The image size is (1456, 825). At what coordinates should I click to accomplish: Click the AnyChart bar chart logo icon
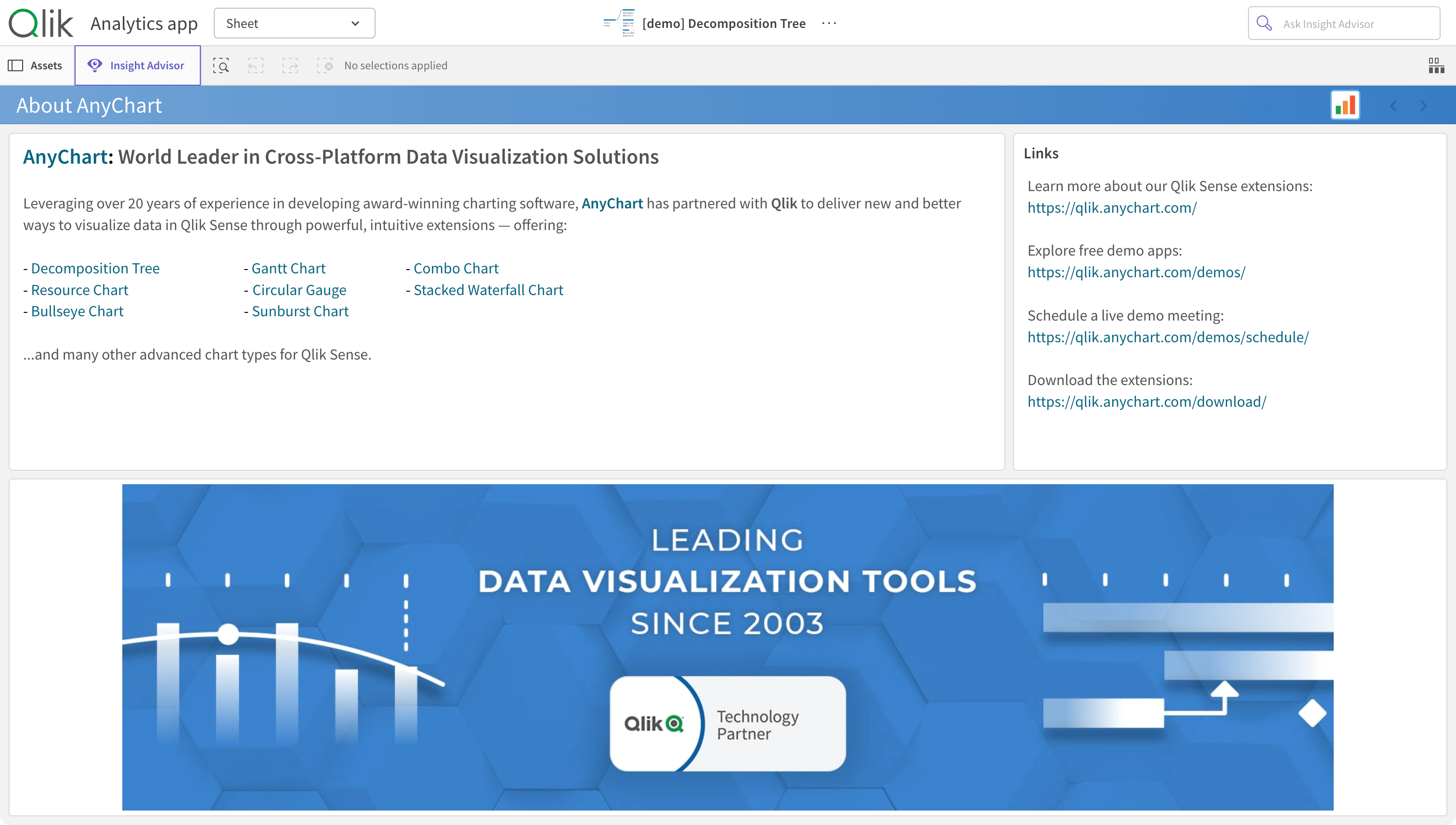pos(1345,105)
